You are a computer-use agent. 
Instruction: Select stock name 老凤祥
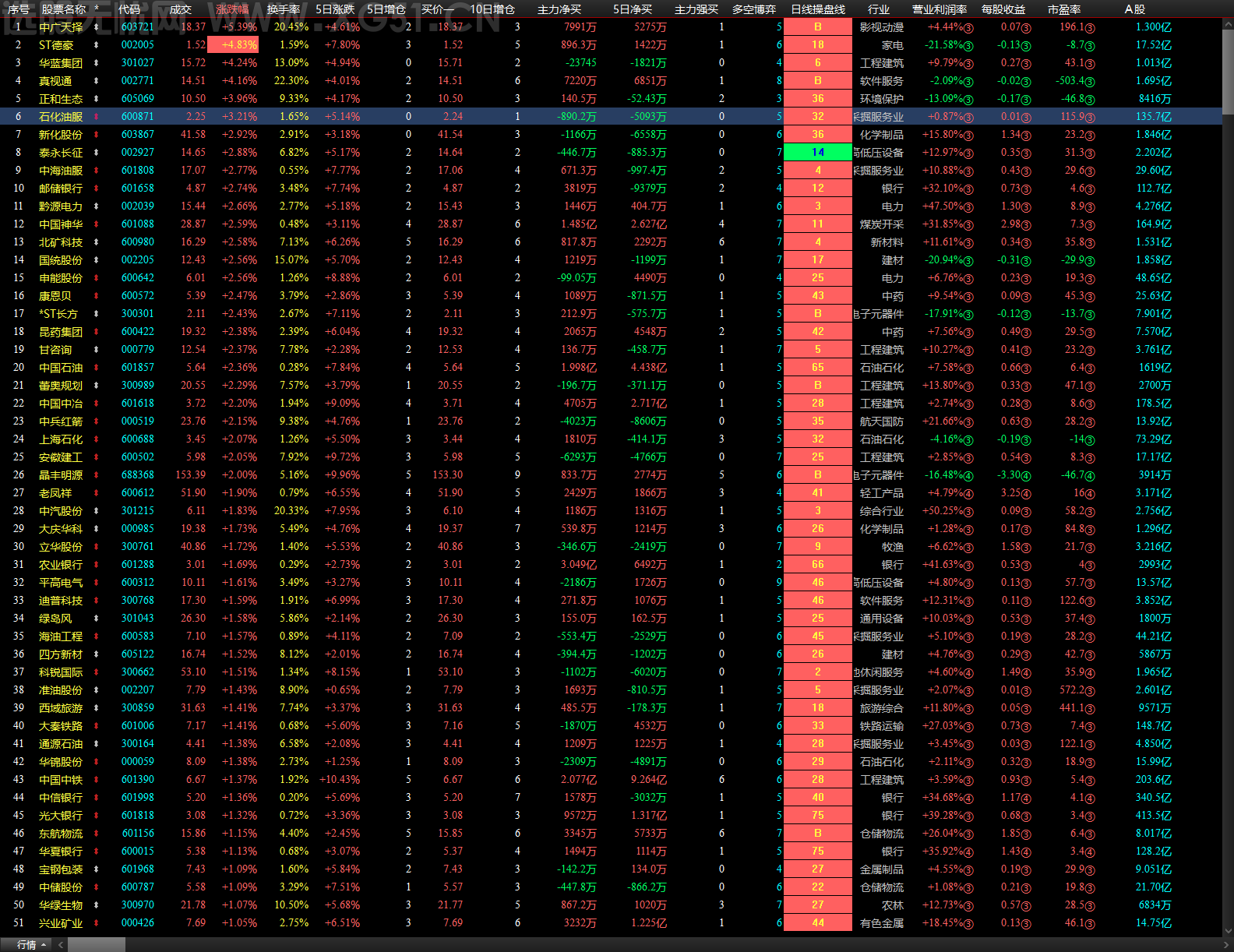tap(55, 493)
